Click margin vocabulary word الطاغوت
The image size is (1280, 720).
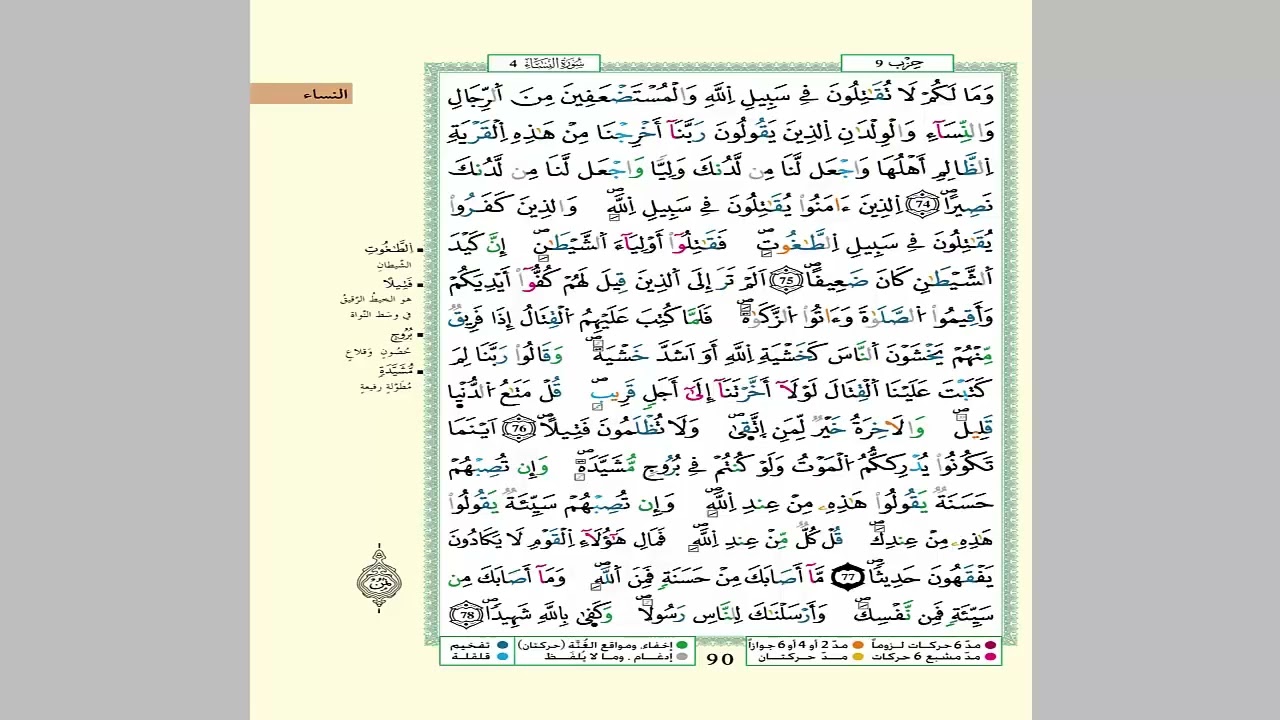[x=389, y=250]
